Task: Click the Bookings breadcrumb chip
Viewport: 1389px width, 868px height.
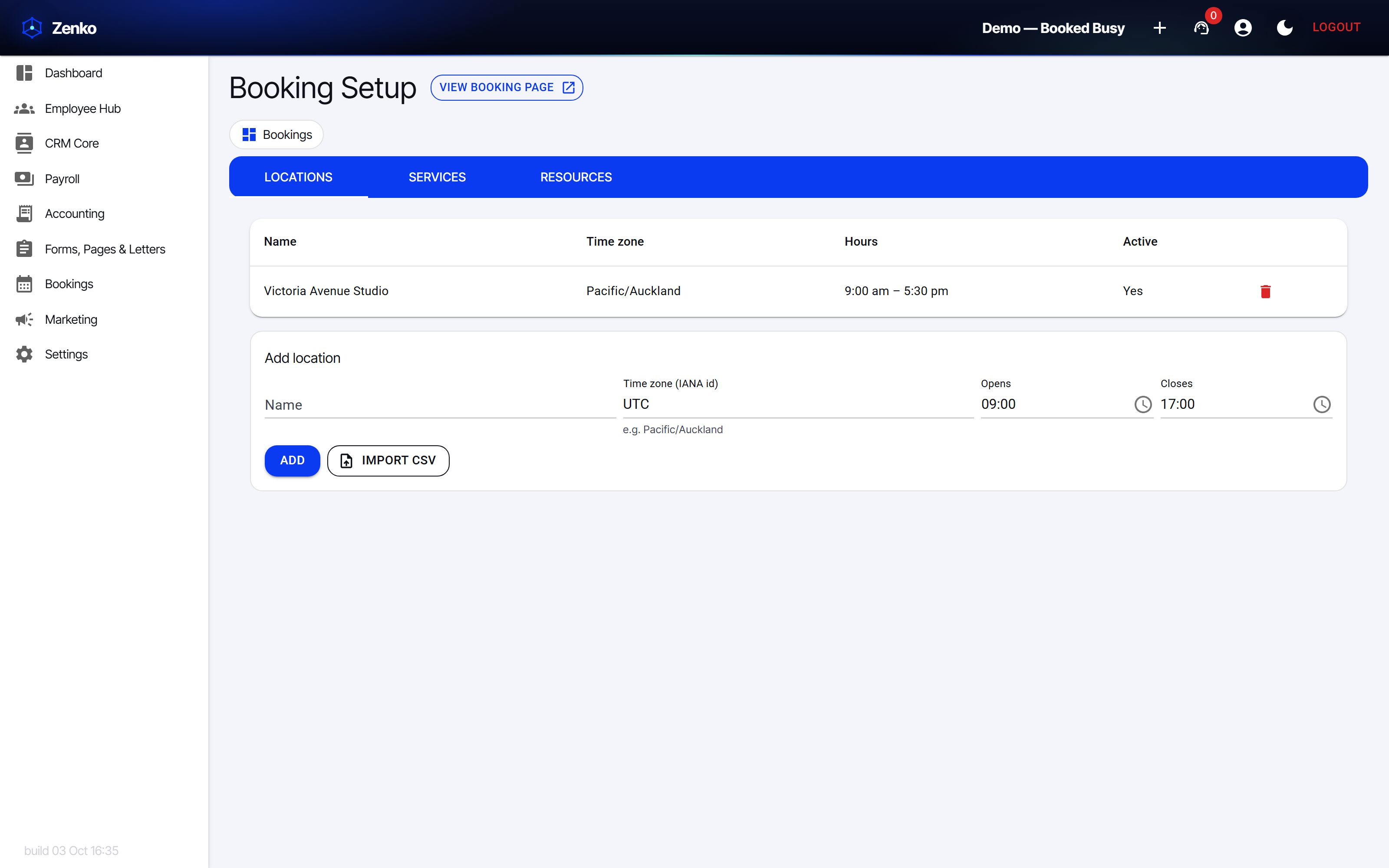Action: [276, 135]
